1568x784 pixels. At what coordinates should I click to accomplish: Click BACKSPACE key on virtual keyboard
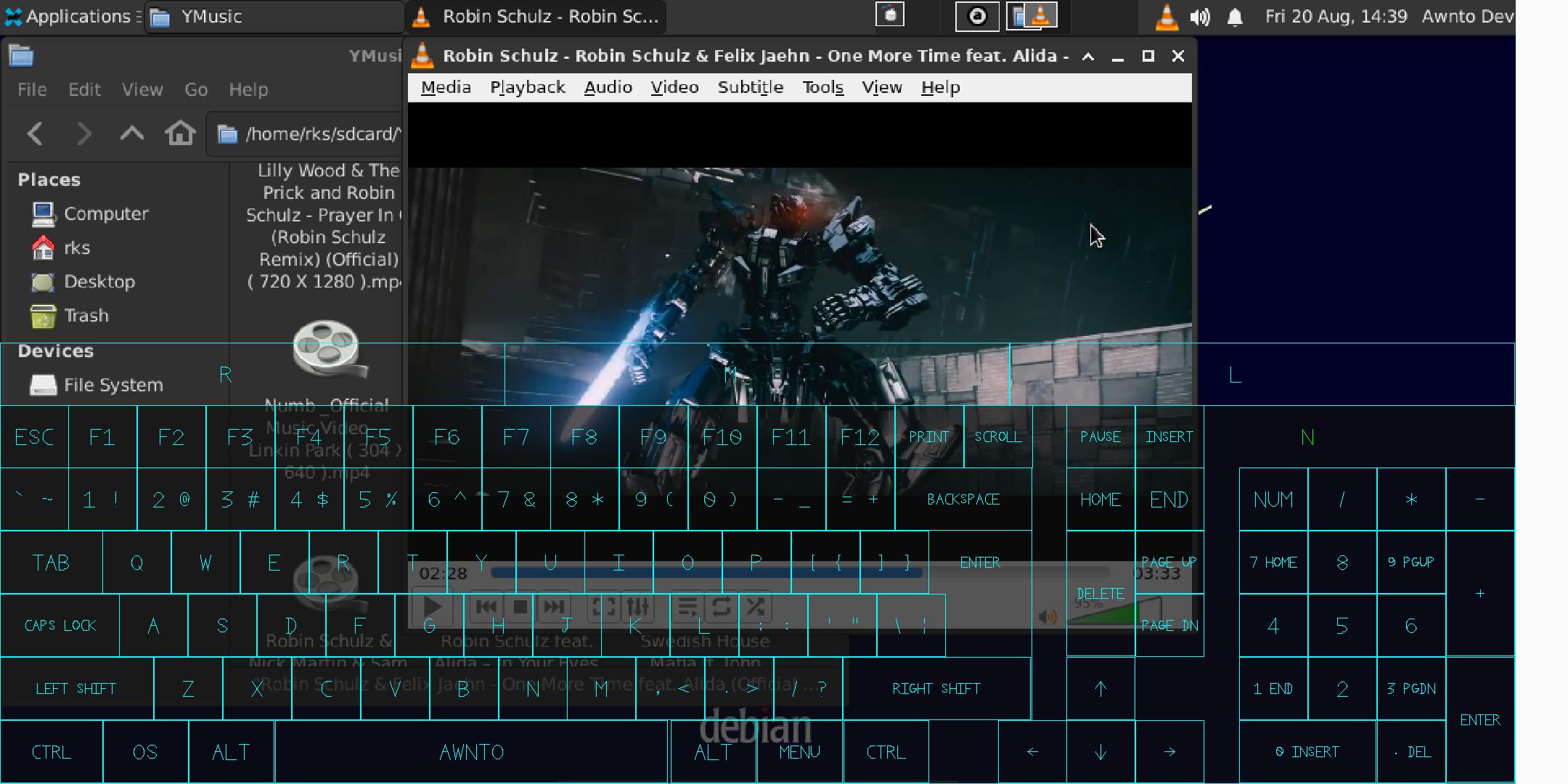point(963,499)
